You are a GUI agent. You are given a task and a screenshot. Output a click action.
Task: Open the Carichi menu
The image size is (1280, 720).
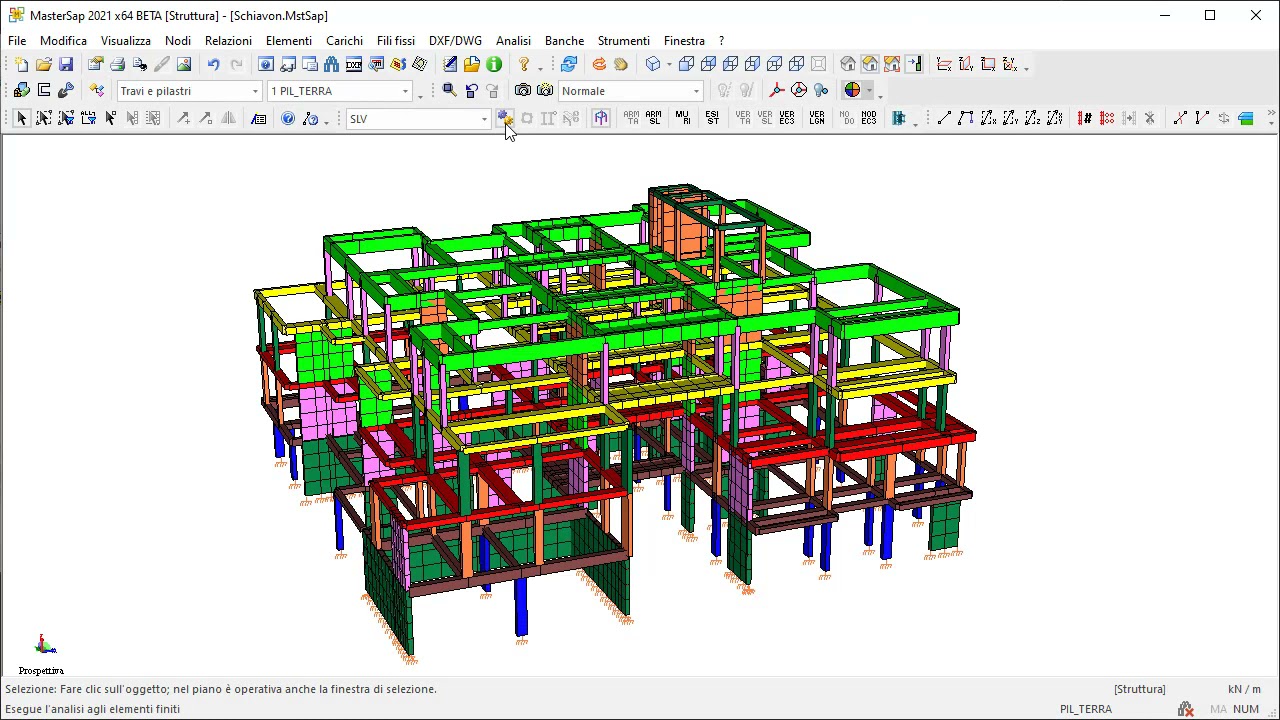tap(344, 41)
